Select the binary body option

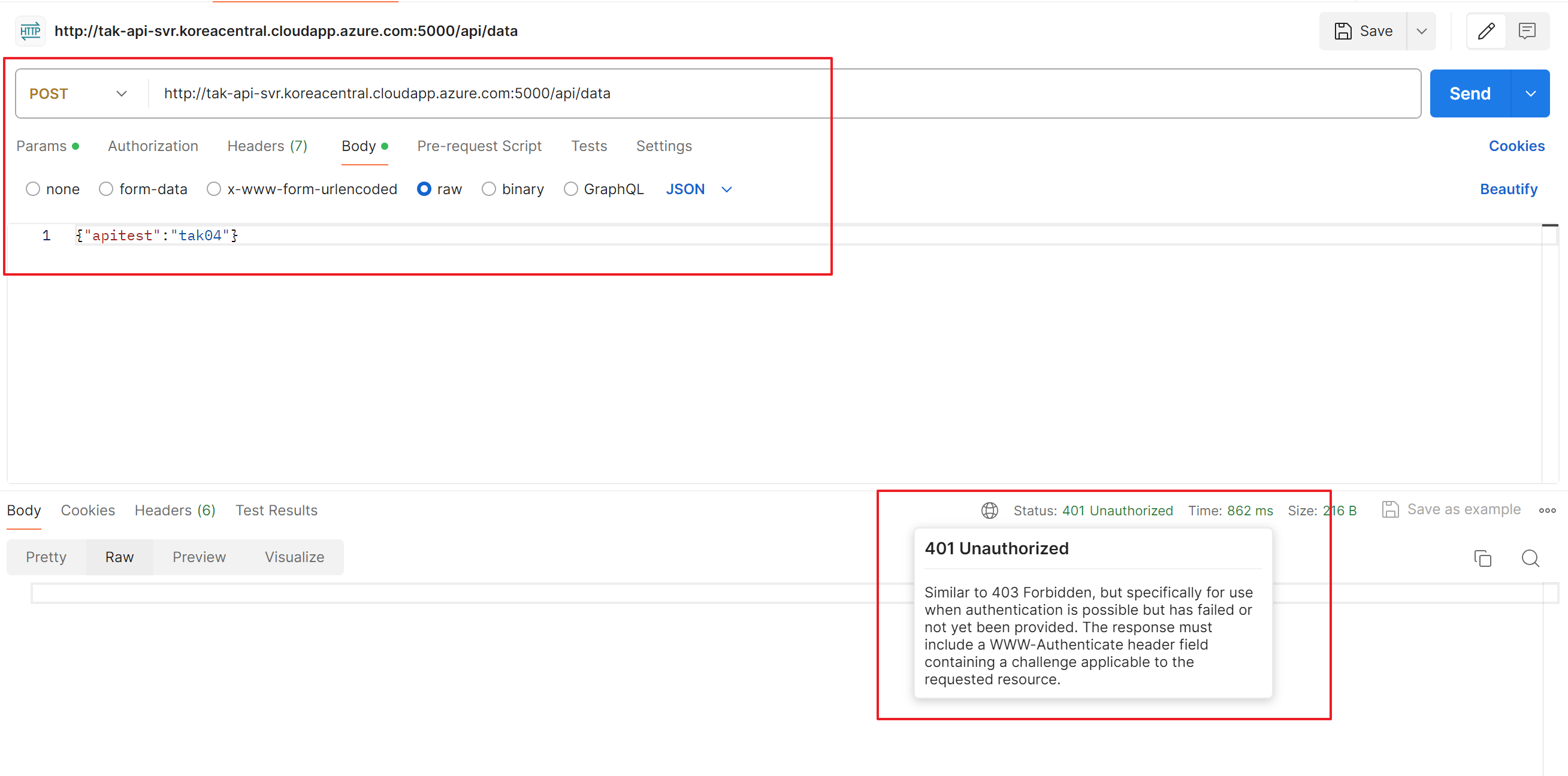click(488, 189)
